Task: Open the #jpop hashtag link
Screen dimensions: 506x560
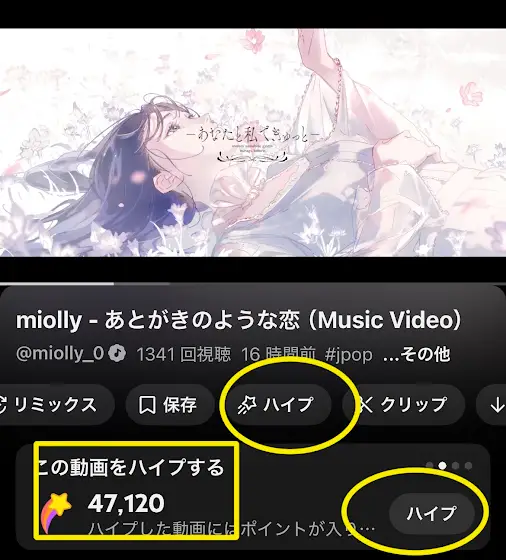Action: (349, 354)
